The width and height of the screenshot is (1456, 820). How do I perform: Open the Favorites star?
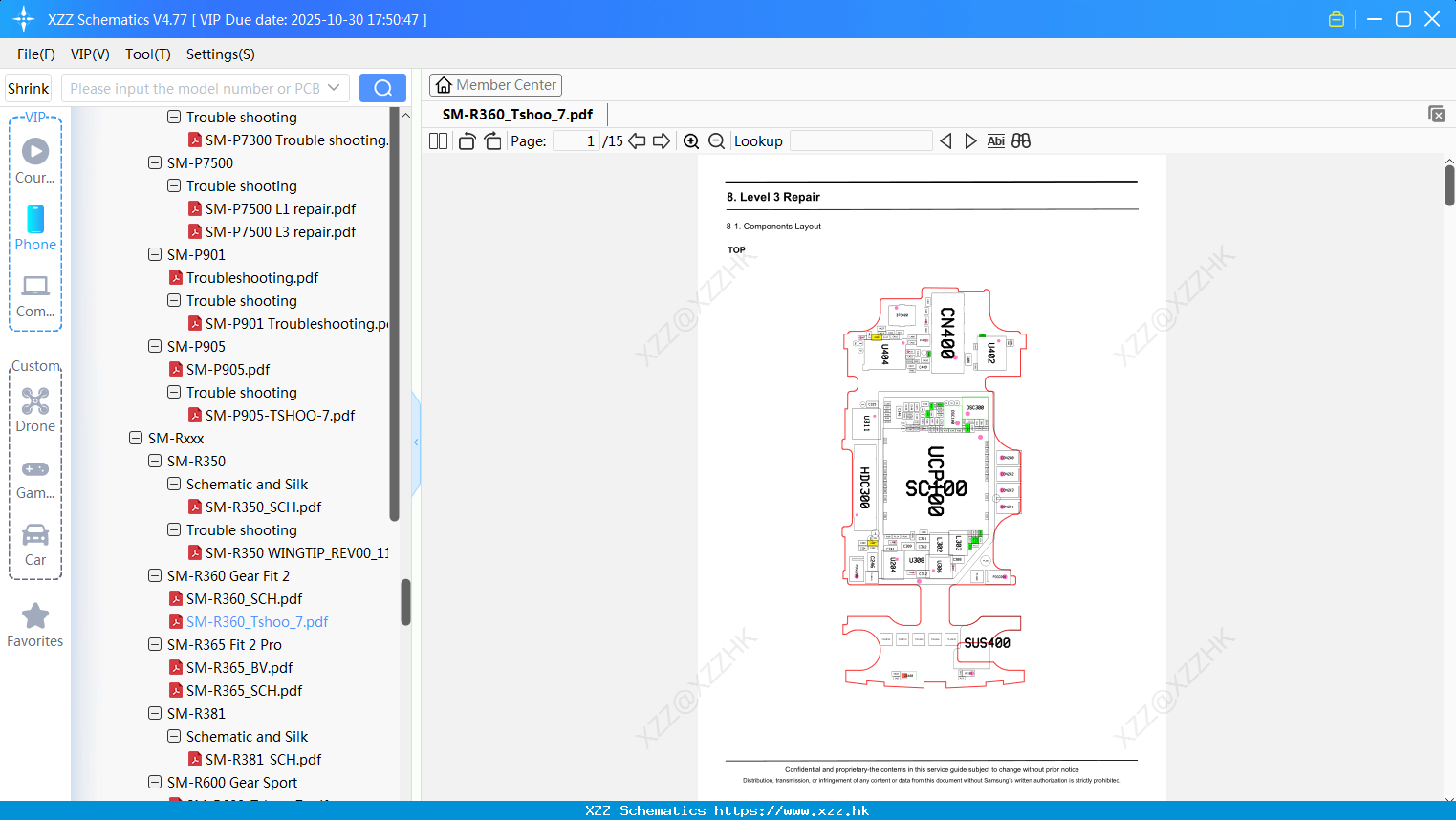point(35,625)
